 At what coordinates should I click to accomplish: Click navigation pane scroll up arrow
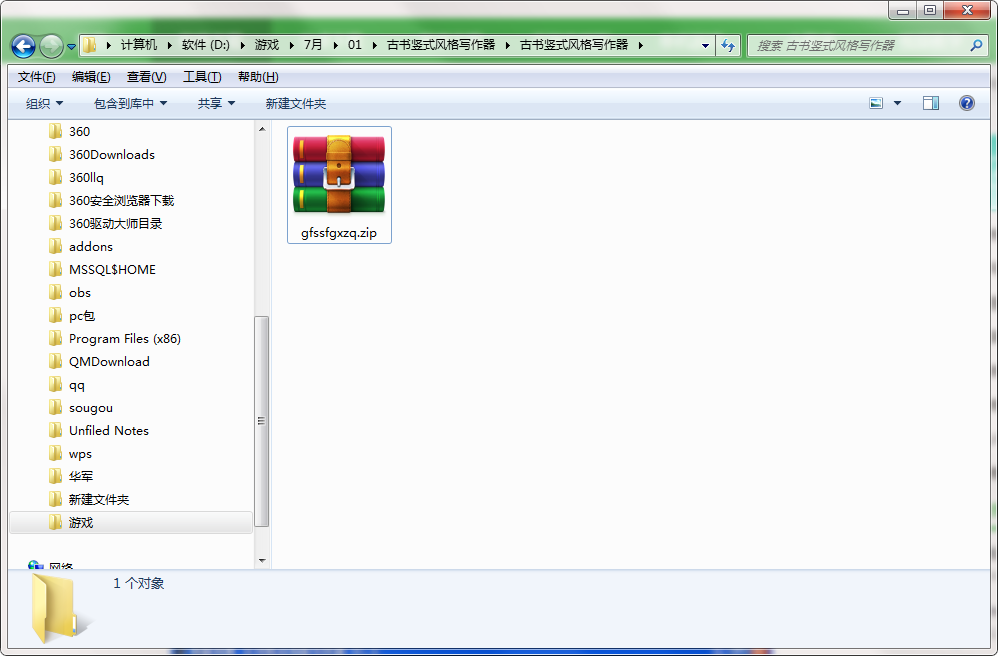262,129
